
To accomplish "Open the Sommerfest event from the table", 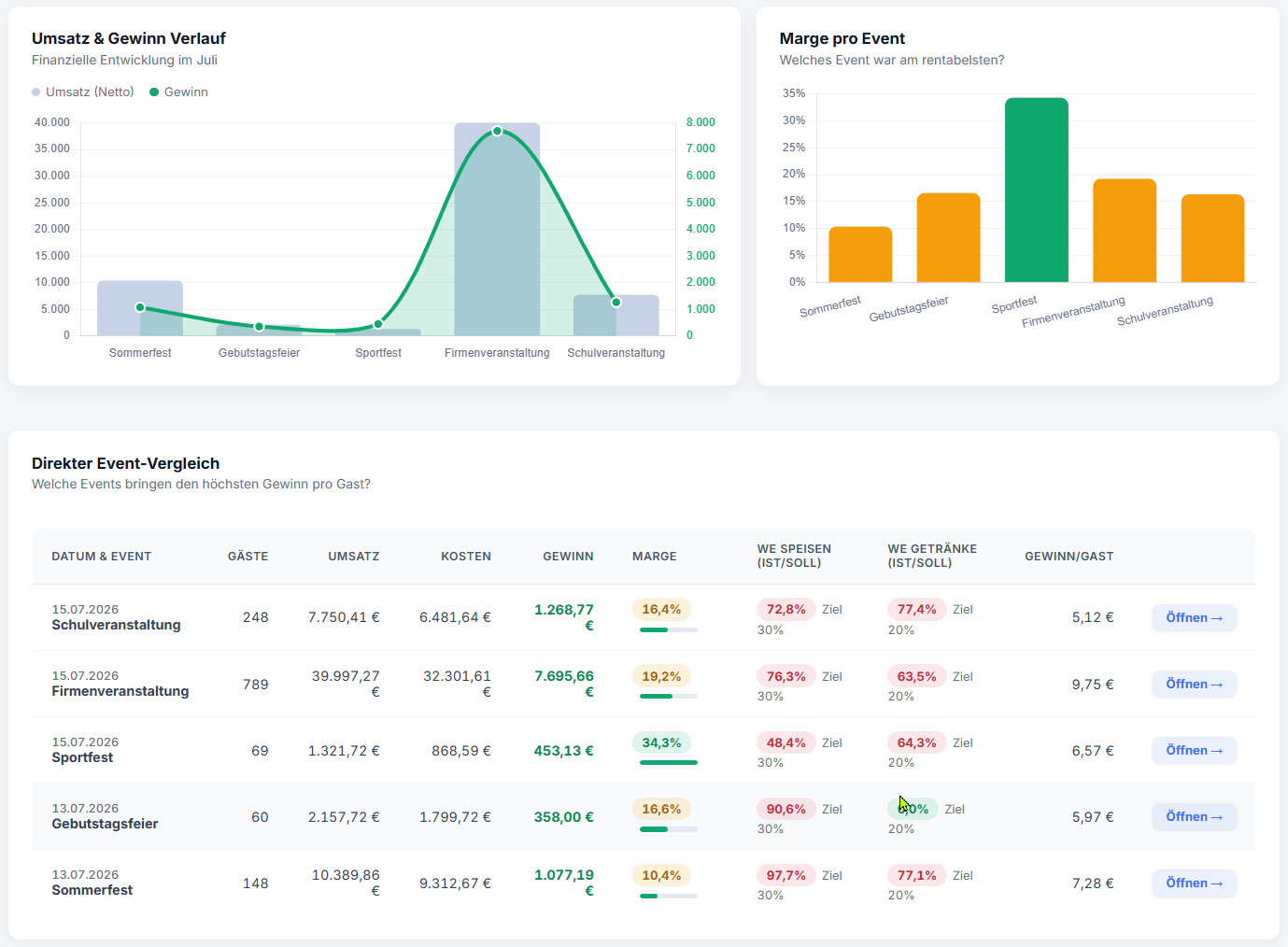I will (x=1194, y=883).
